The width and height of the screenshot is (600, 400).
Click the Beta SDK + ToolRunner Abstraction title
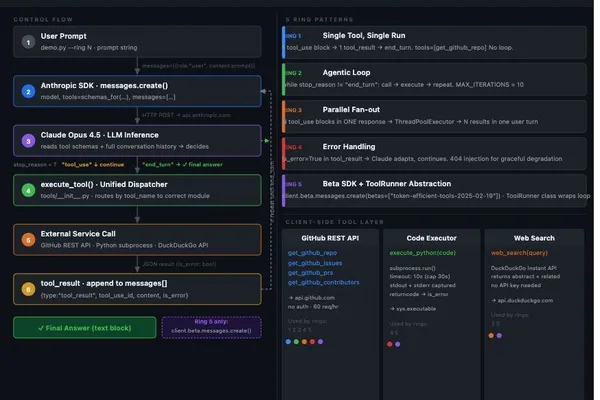tap(387, 184)
